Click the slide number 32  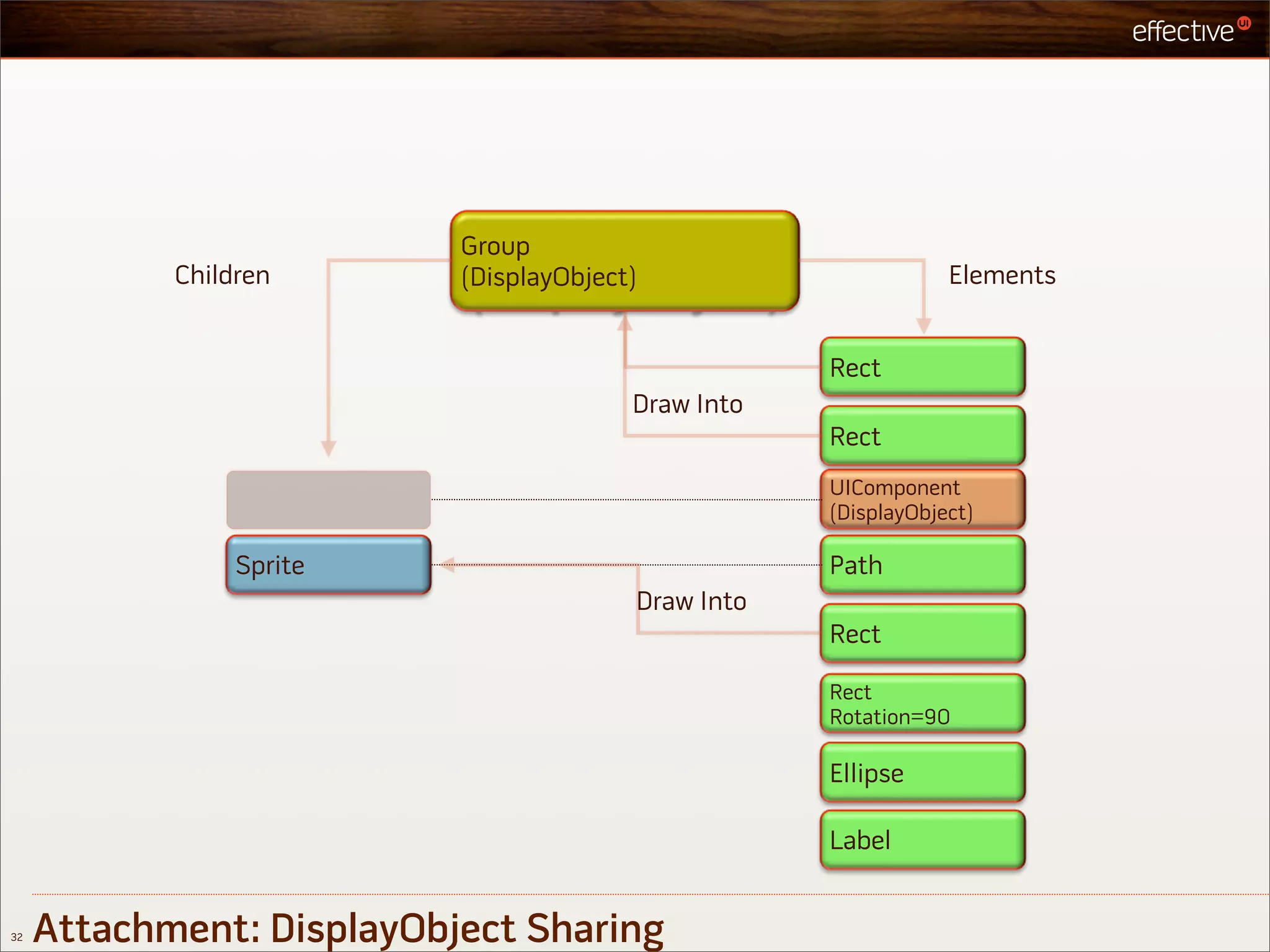(x=17, y=937)
